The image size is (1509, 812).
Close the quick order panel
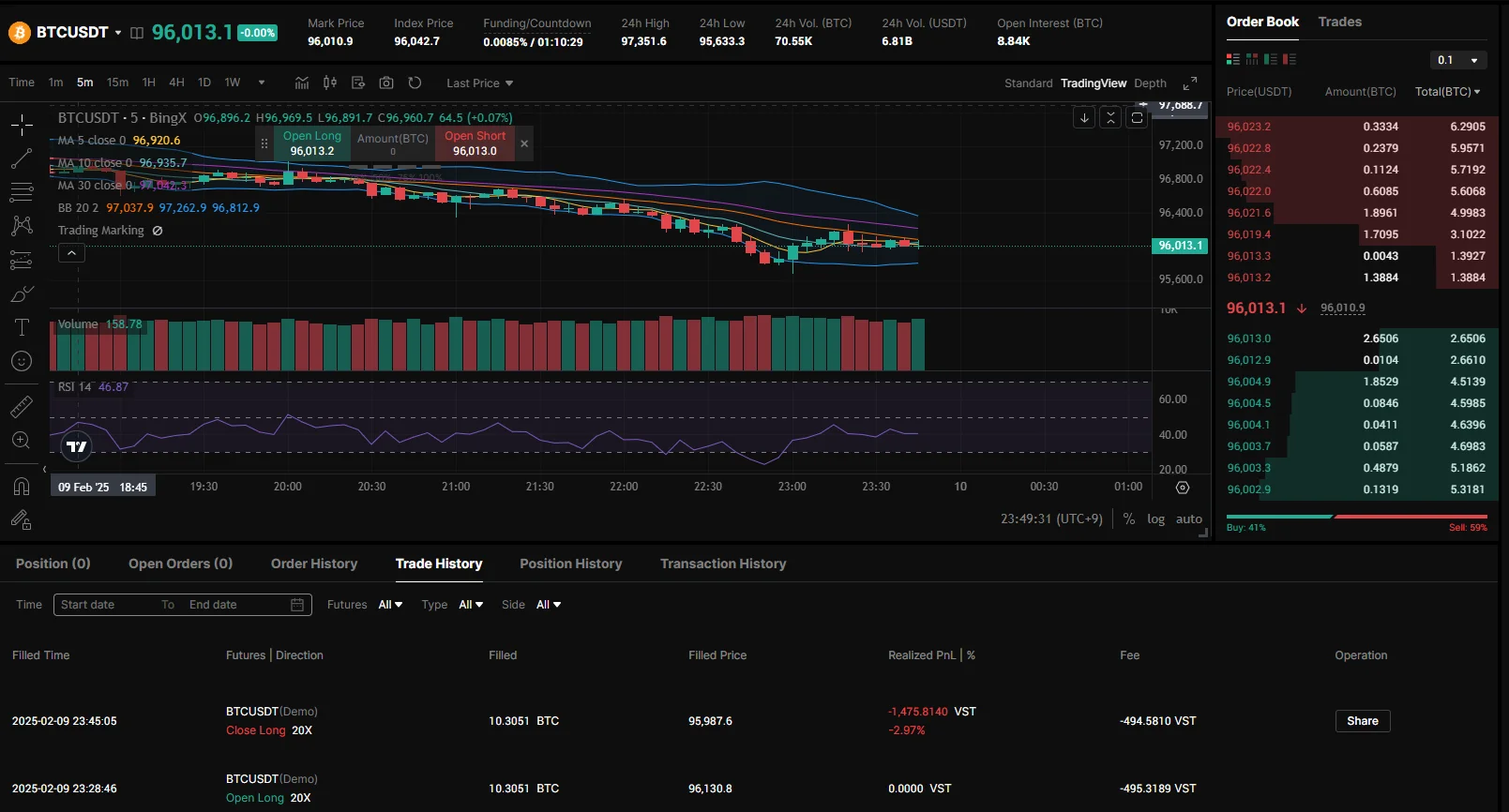[x=524, y=143]
